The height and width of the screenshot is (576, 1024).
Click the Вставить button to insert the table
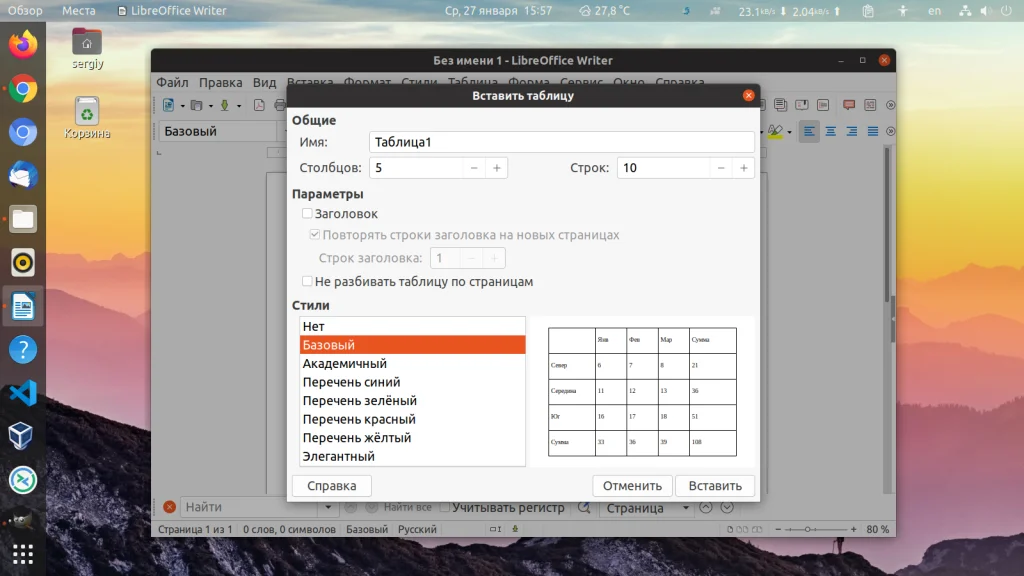(x=715, y=486)
